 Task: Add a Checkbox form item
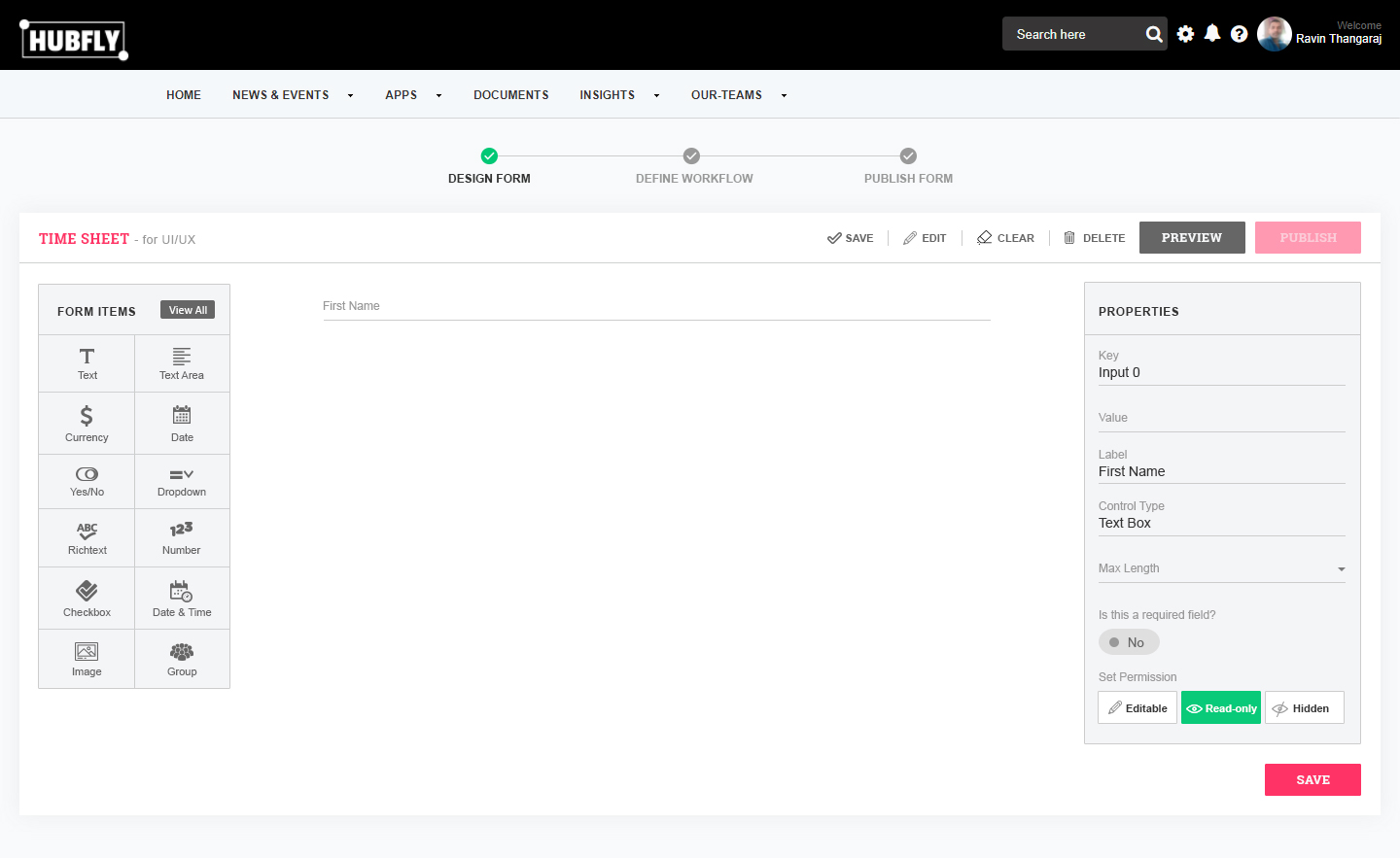coord(87,599)
